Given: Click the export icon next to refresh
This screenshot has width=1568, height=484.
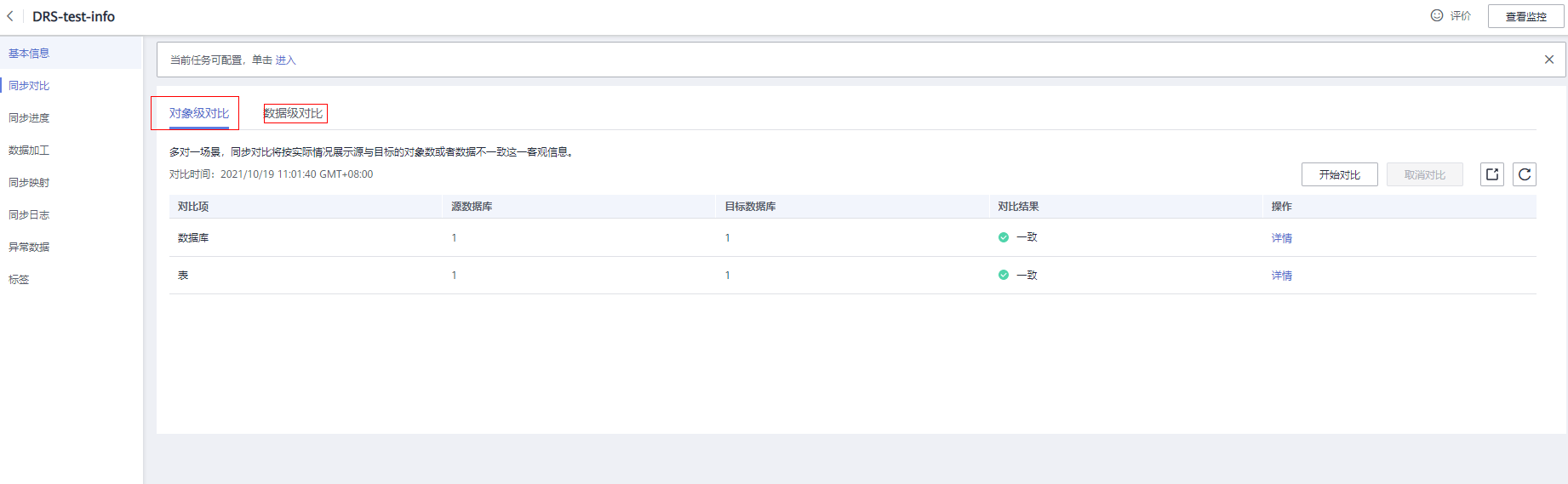Looking at the screenshot, I should [x=1492, y=174].
